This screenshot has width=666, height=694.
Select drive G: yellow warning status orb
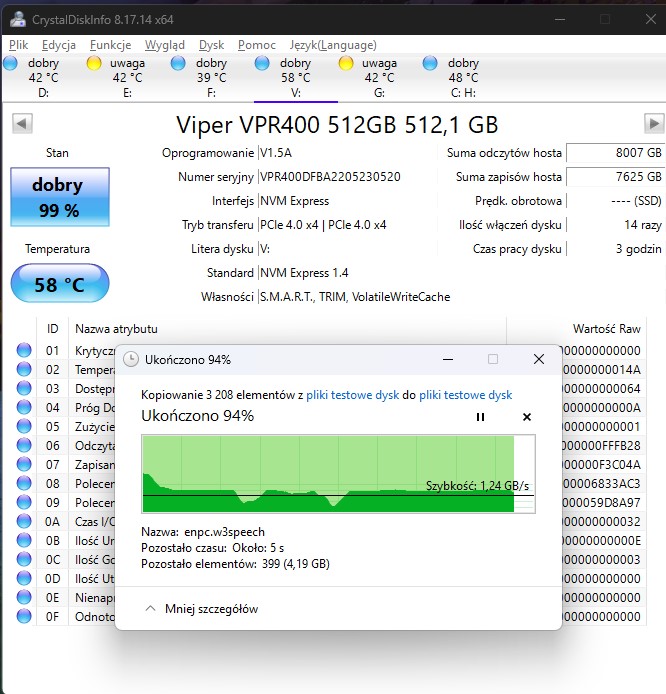(x=347, y=64)
